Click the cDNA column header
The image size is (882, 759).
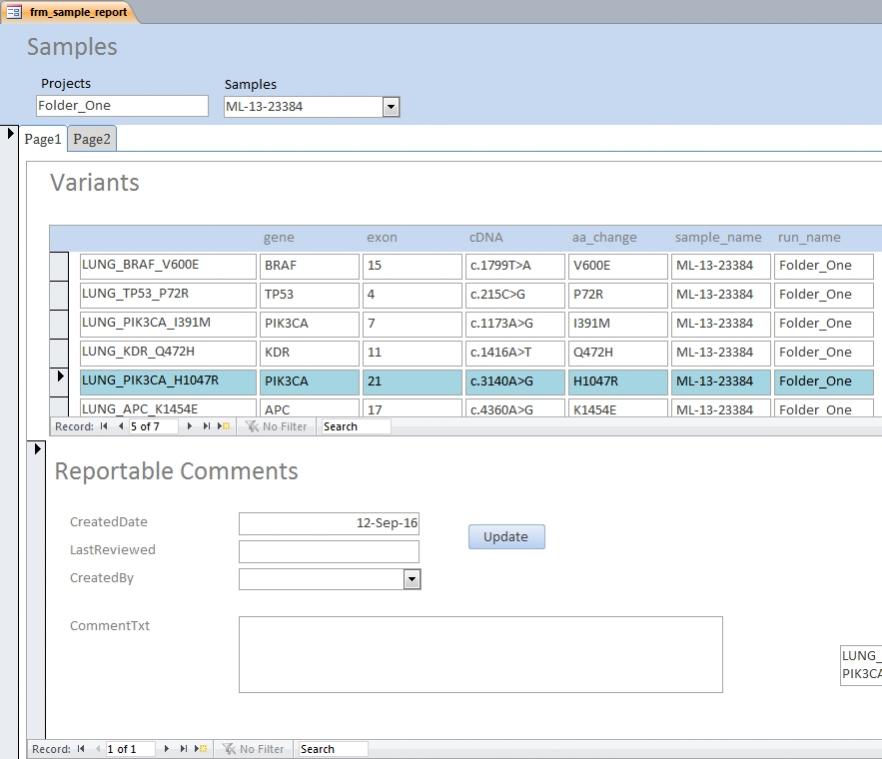(486, 237)
